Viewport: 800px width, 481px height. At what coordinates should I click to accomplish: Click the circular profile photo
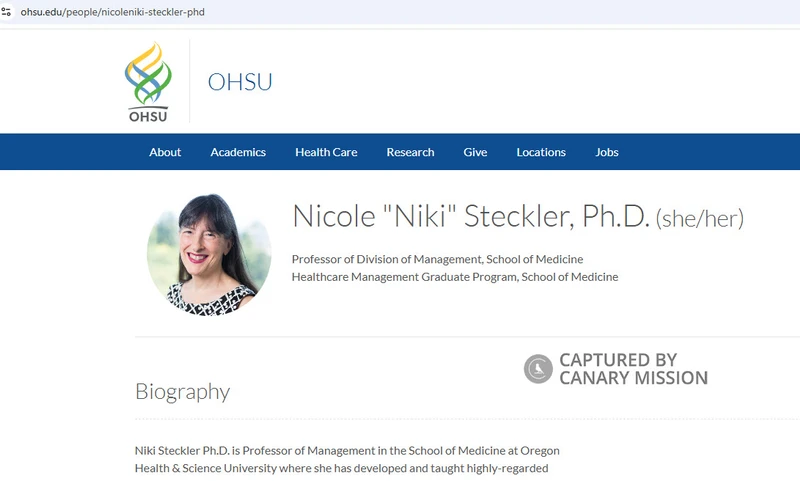tap(209, 254)
